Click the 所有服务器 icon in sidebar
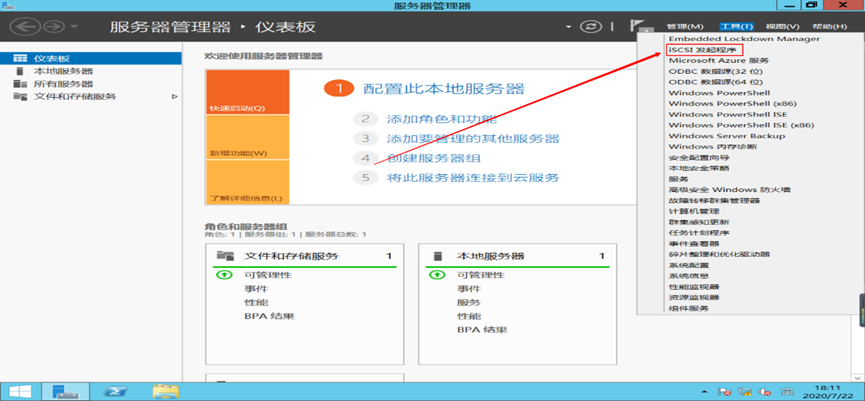Viewport: 865px width, 401px height. tap(20, 84)
